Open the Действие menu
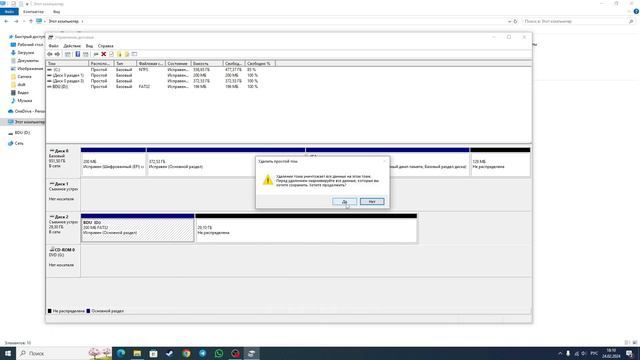640x360 pixels. point(72,46)
